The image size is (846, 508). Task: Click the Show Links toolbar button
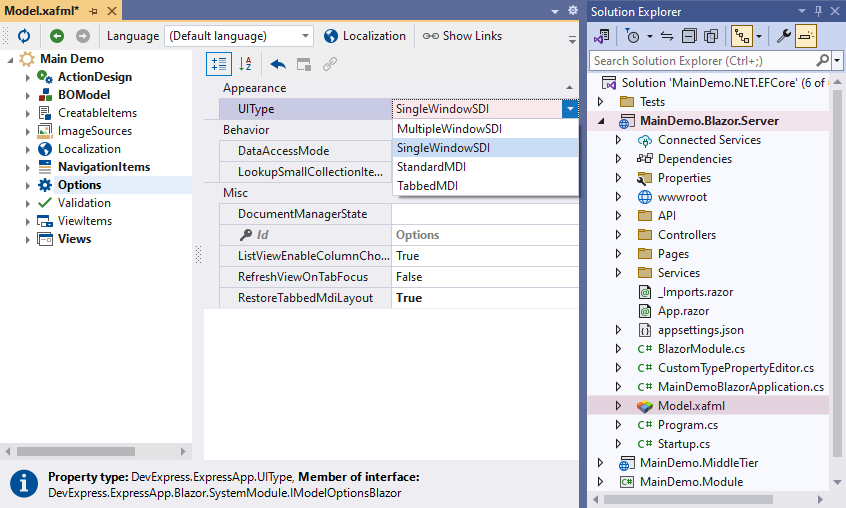point(462,36)
